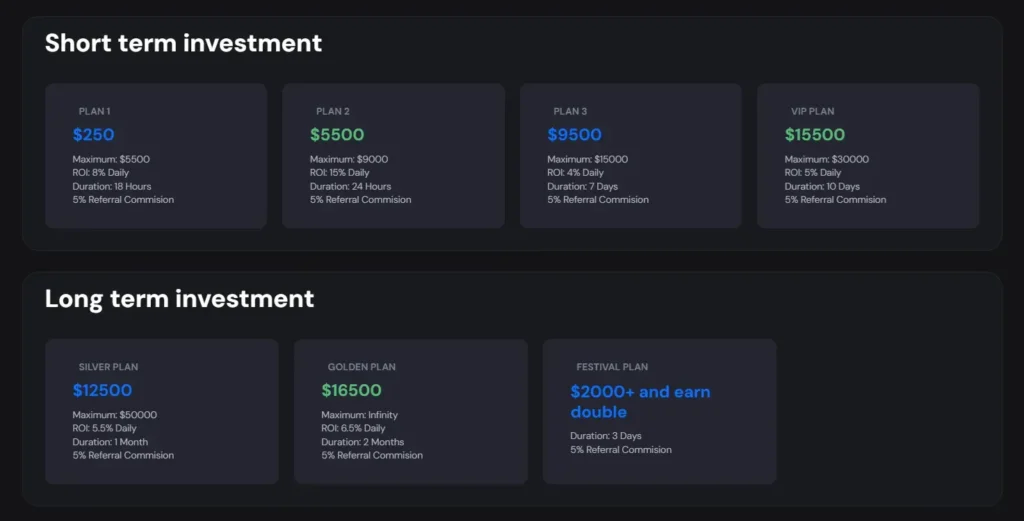Open the Golden Plan card

coord(410,411)
